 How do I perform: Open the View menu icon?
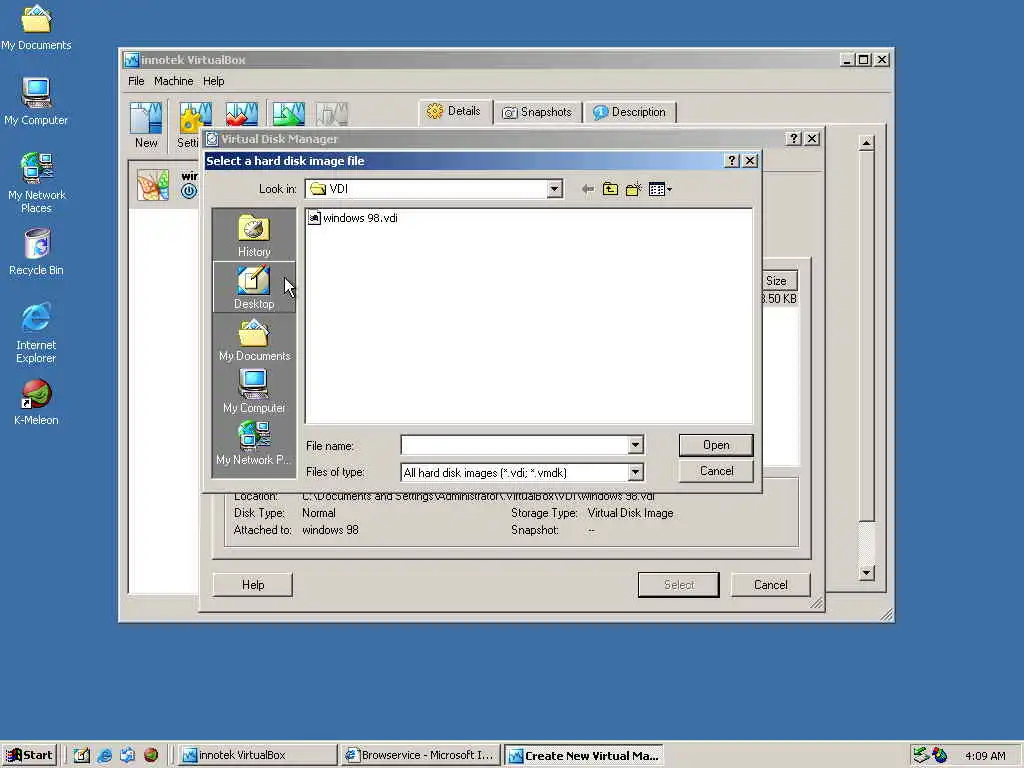[660, 189]
